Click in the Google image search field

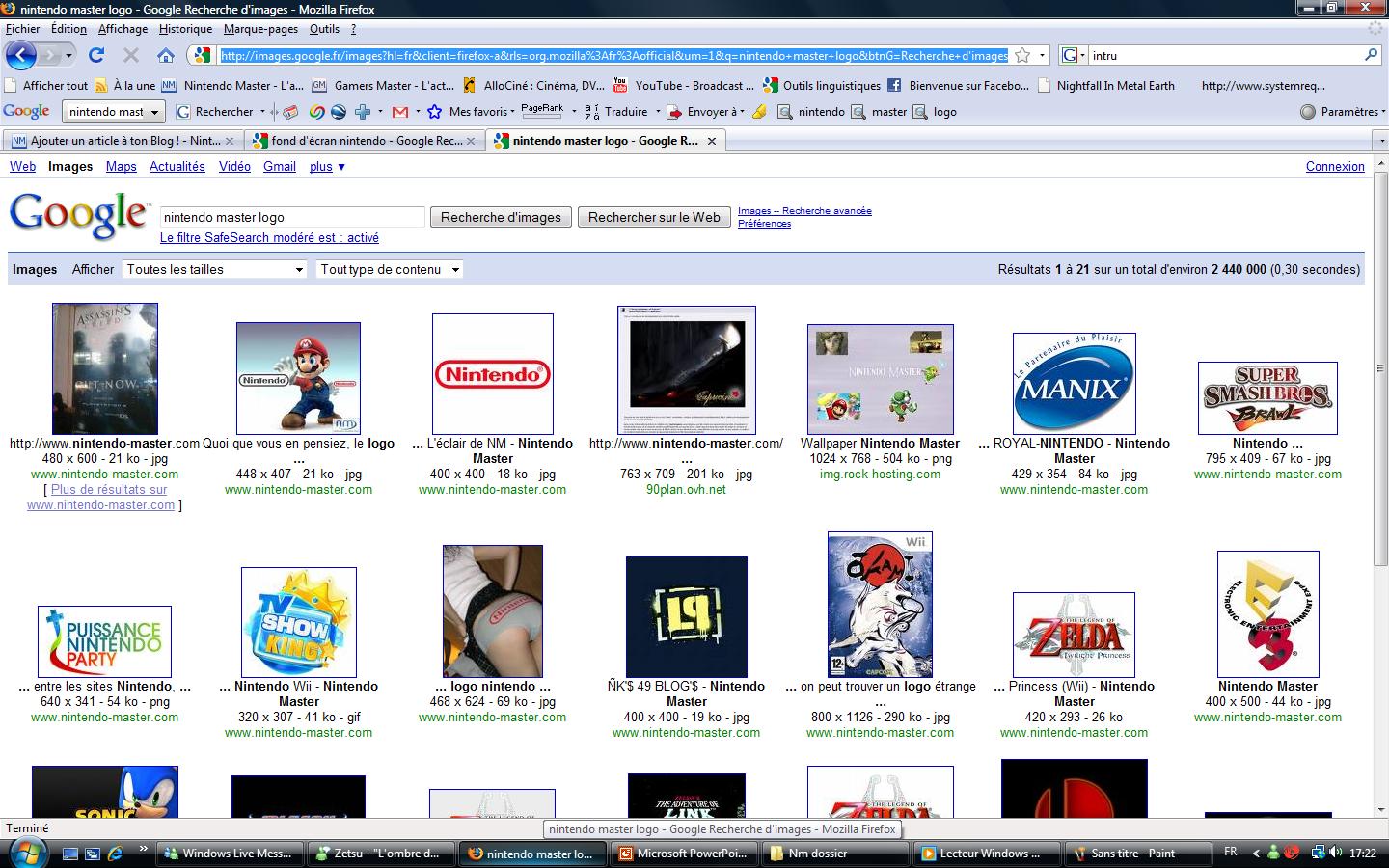tap(292, 217)
